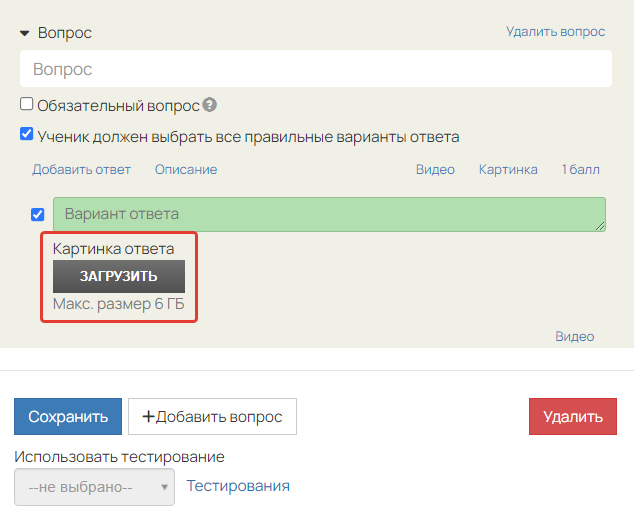Focus the Вопрос text input field
The height and width of the screenshot is (520, 634).
[x=315, y=70]
